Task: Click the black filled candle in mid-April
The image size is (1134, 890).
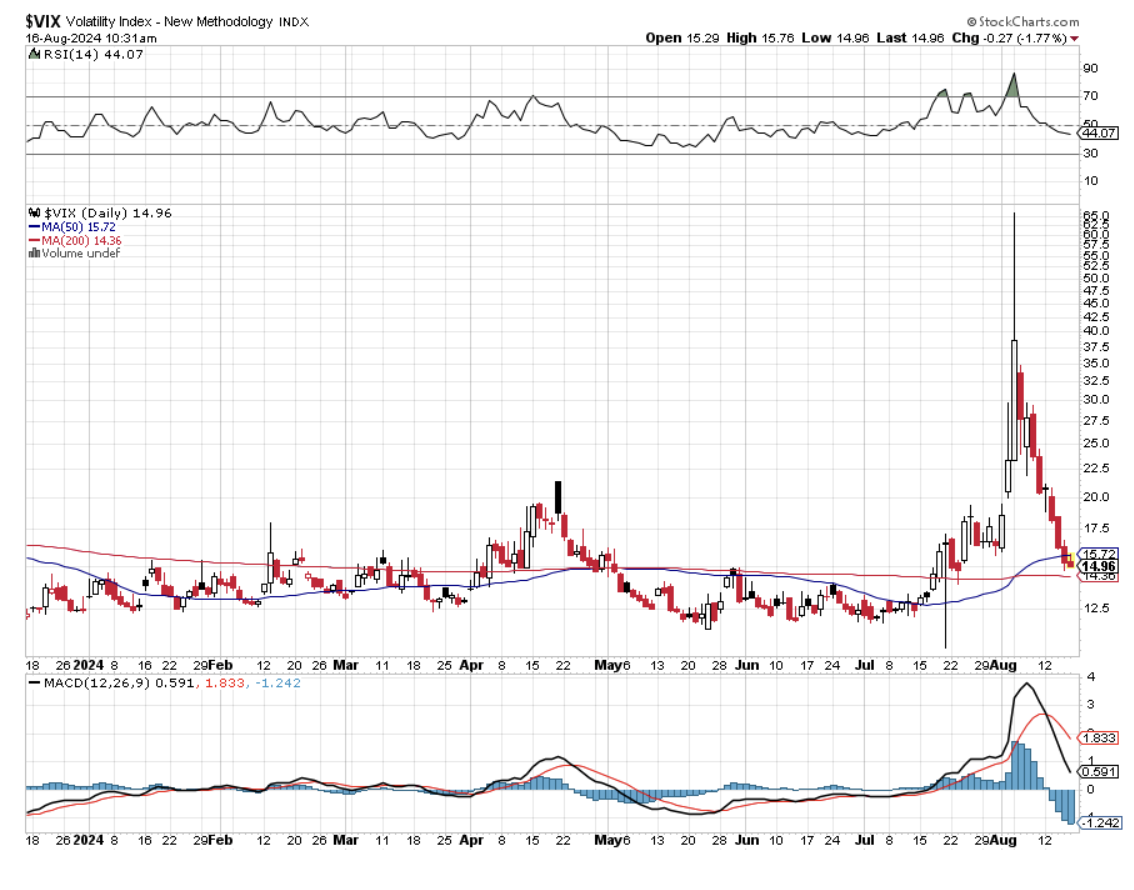Action: pyautogui.click(x=558, y=497)
